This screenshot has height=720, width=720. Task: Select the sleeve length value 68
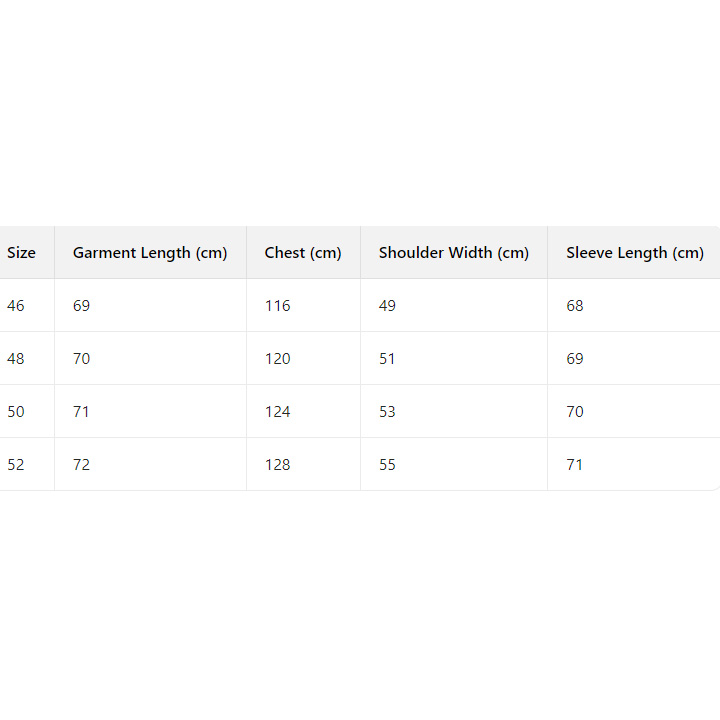575,306
